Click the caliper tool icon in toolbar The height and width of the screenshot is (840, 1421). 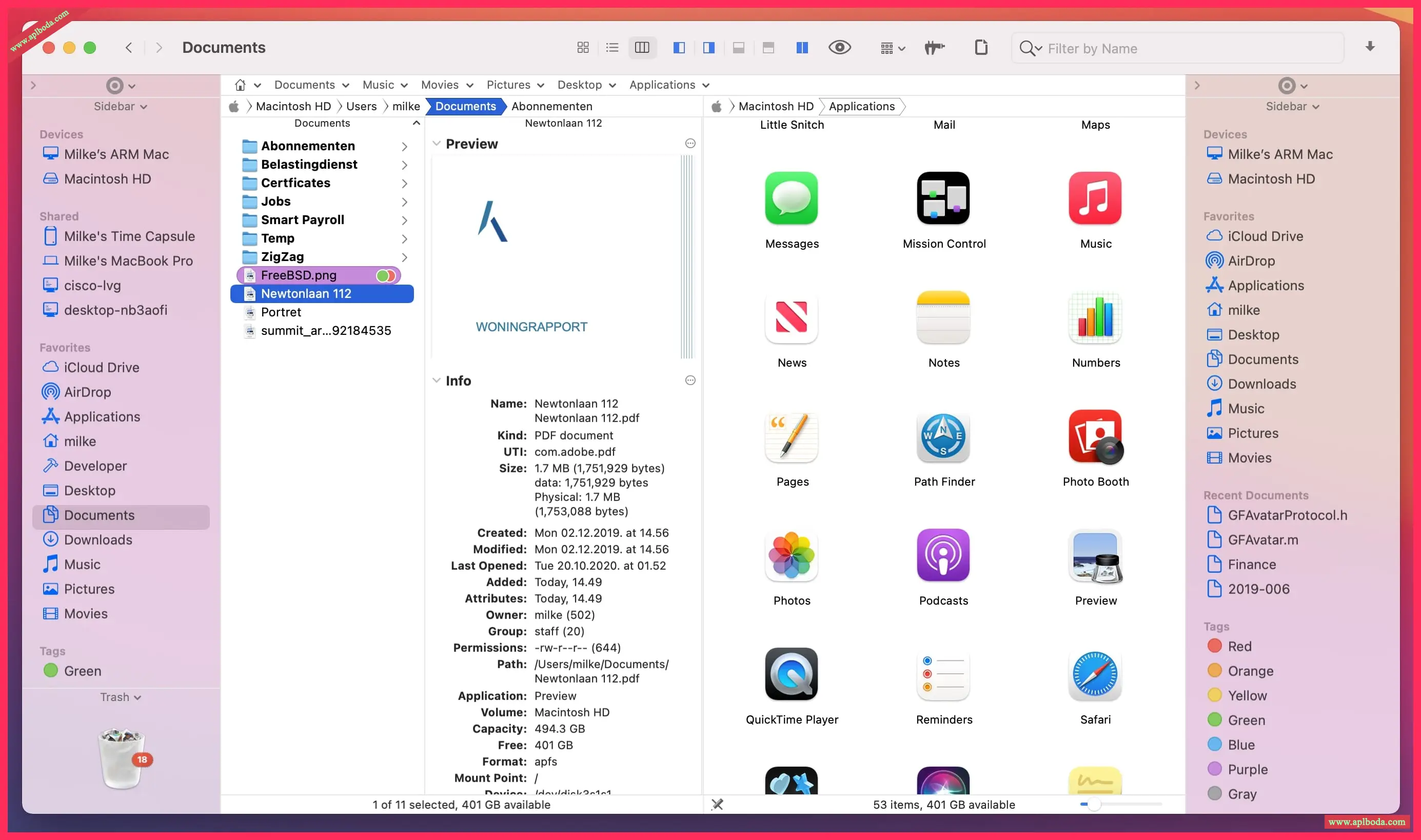point(934,48)
